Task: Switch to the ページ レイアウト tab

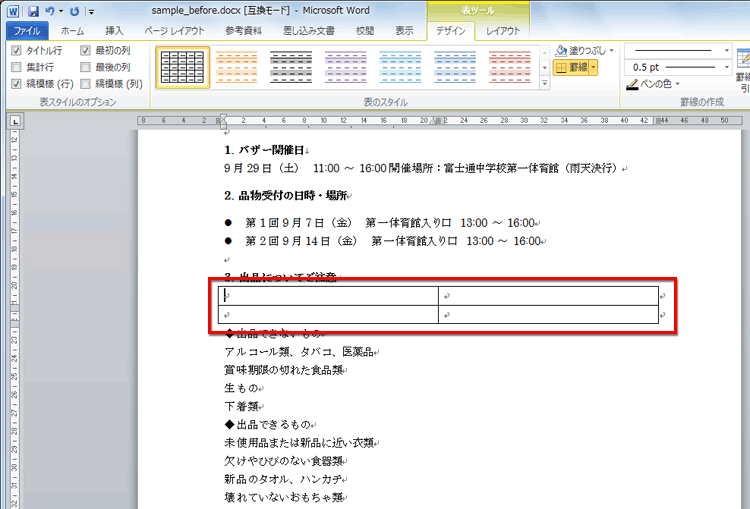Action: pos(175,31)
